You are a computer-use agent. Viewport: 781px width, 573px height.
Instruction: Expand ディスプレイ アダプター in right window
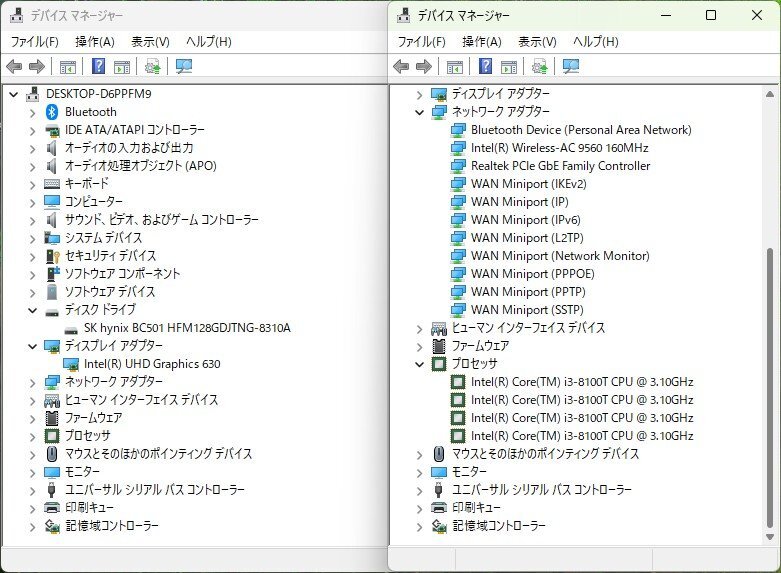(419, 95)
